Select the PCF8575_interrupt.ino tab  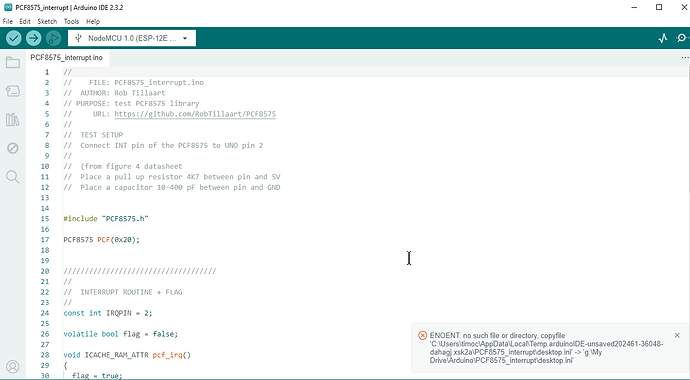pos(66,58)
